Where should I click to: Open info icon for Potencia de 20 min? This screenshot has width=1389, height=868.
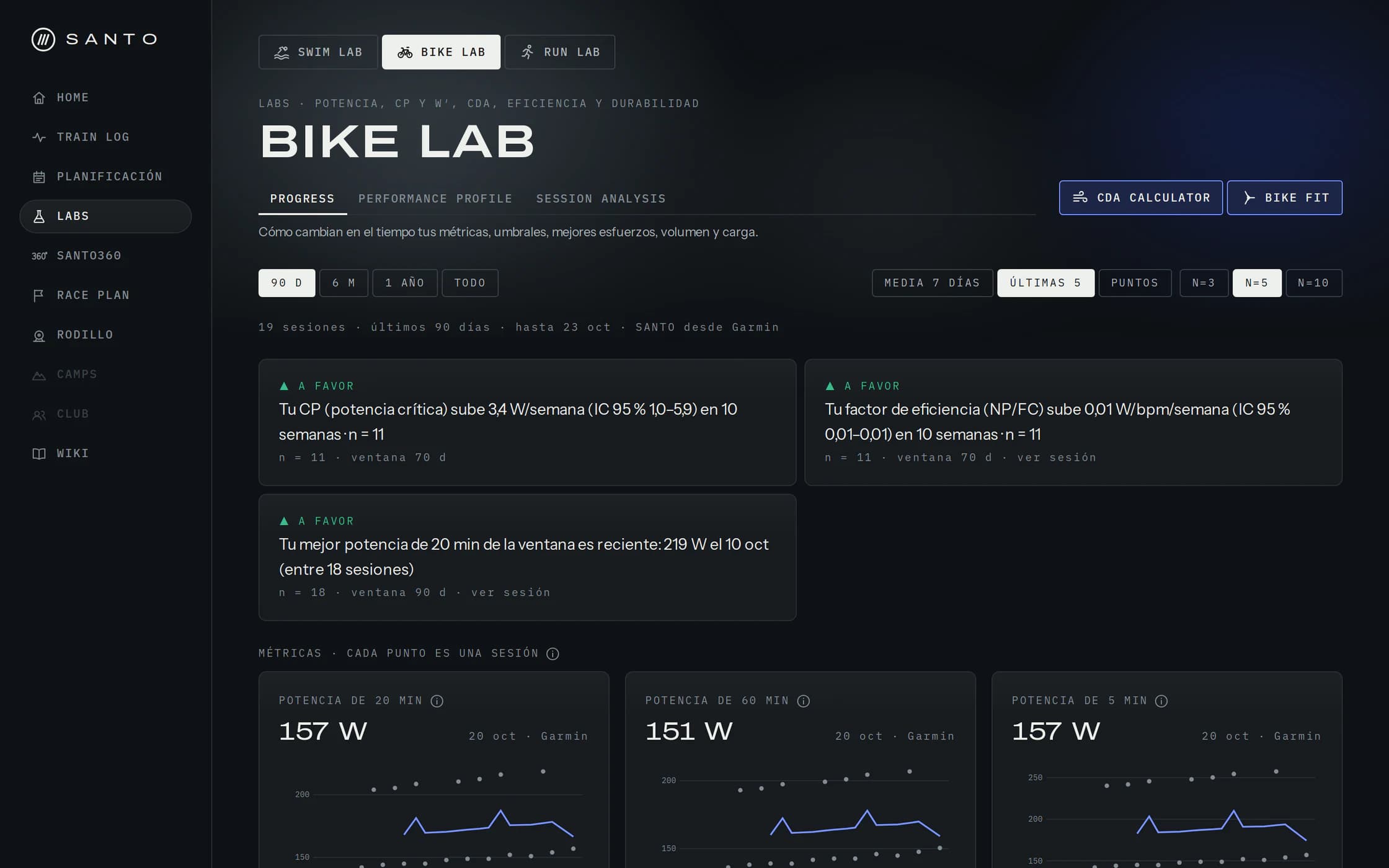coord(437,701)
